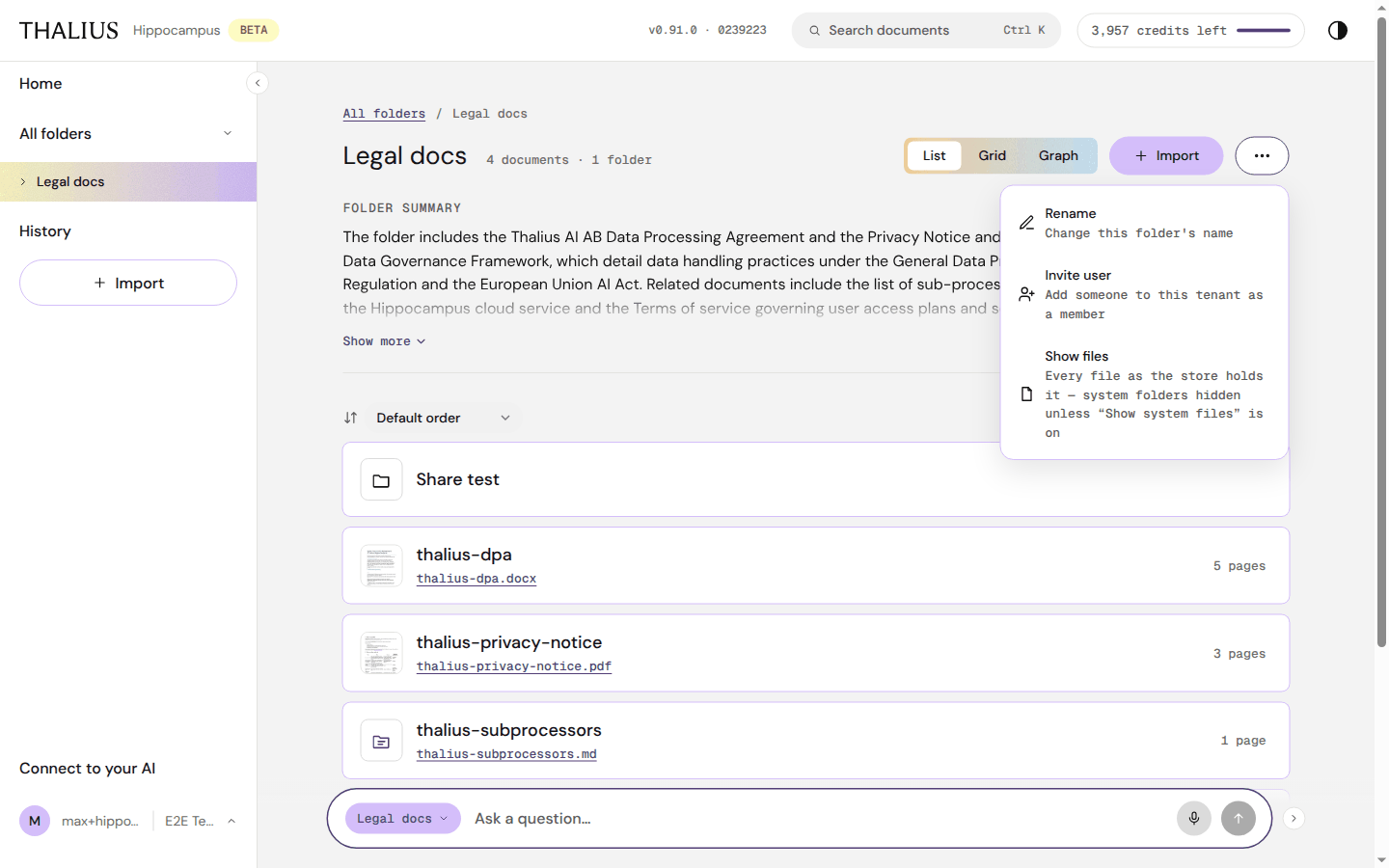Collapse the sidebar with the chevron button
Screen dimensions: 1389x868
point(258,83)
